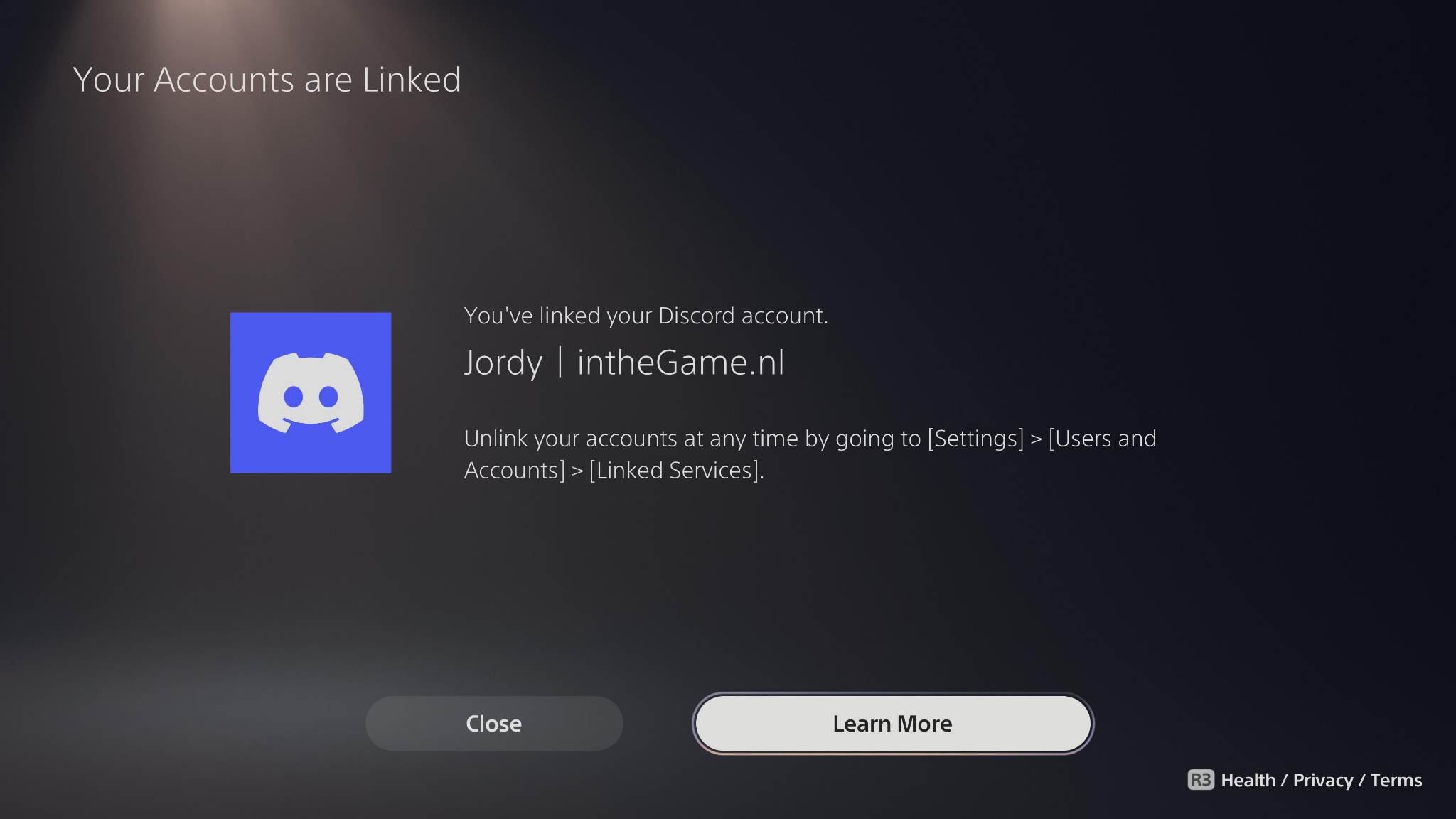Click the word Terms in footer
Screen dimensions: 1456x819
click(1396, 780)
